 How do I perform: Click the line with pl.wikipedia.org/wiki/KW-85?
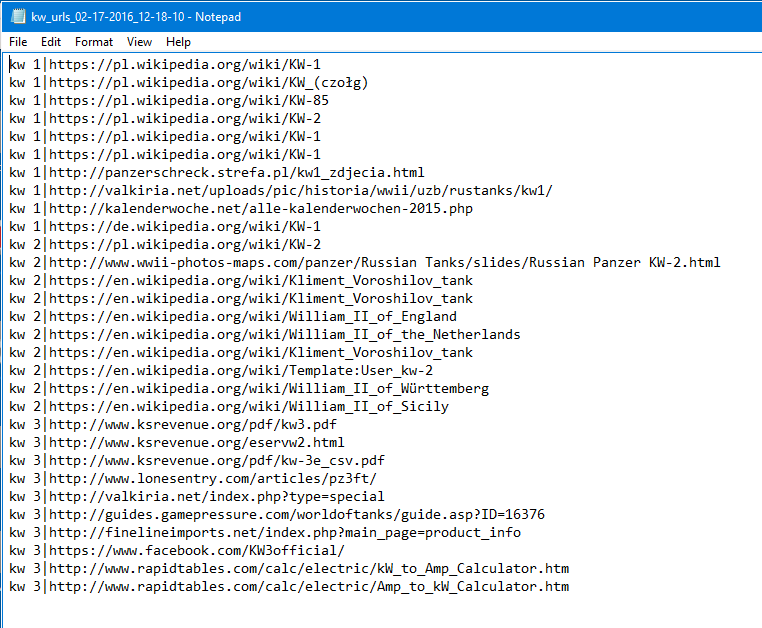click(x=169, y=101)
